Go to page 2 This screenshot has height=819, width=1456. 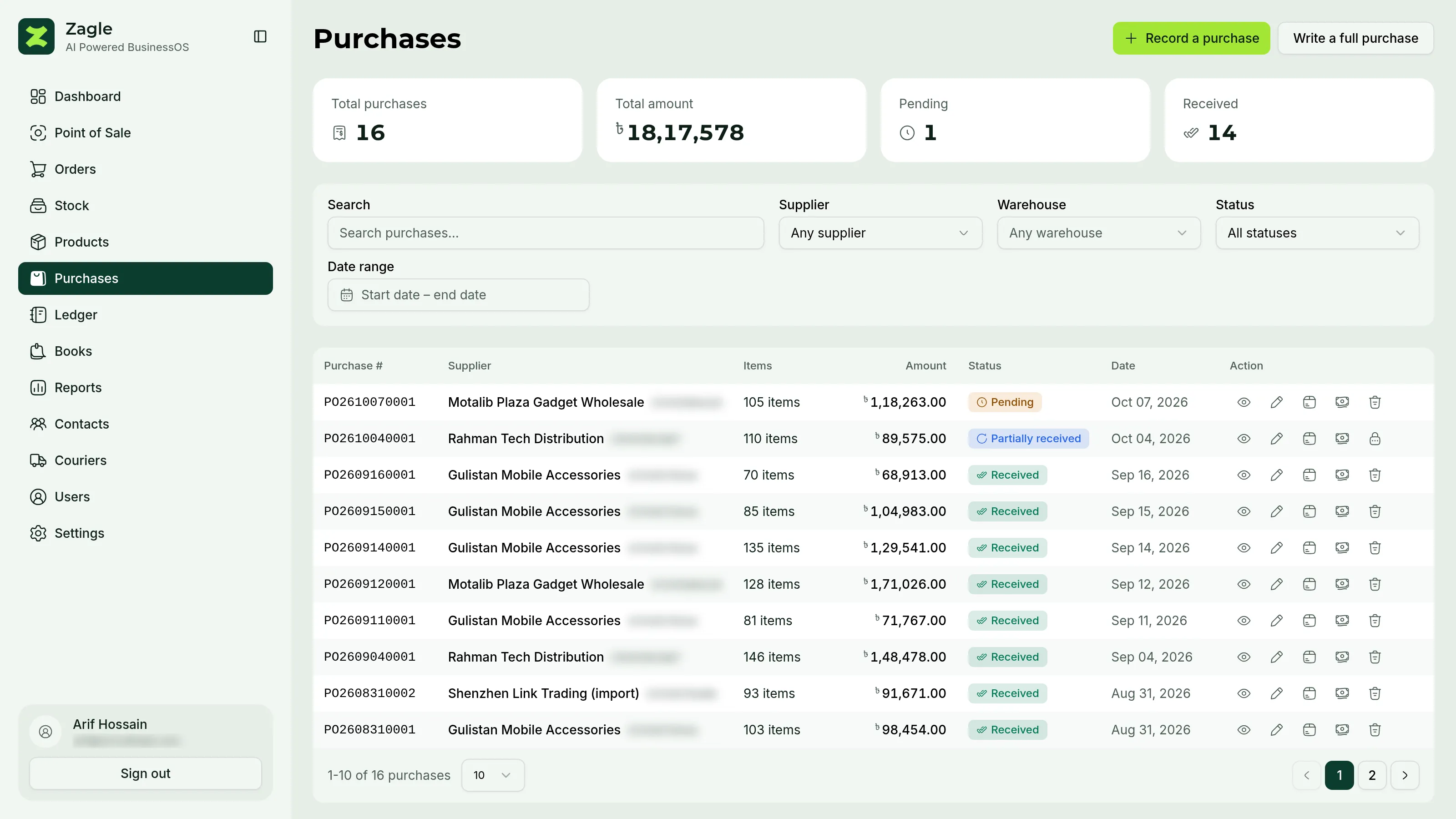point(1372,775)
